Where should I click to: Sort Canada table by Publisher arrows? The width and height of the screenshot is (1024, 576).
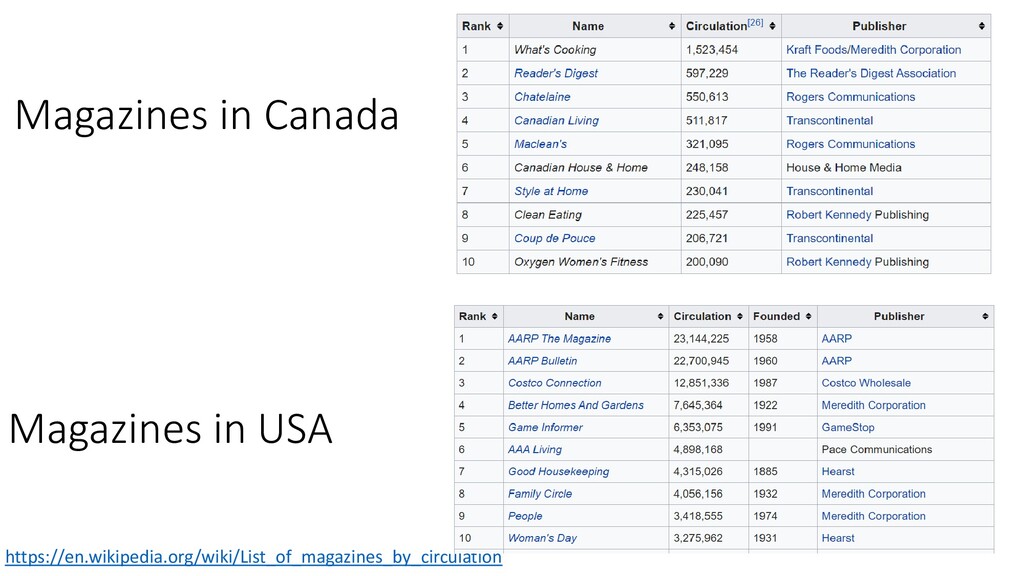pyautogui.click(x=982, y=26)
